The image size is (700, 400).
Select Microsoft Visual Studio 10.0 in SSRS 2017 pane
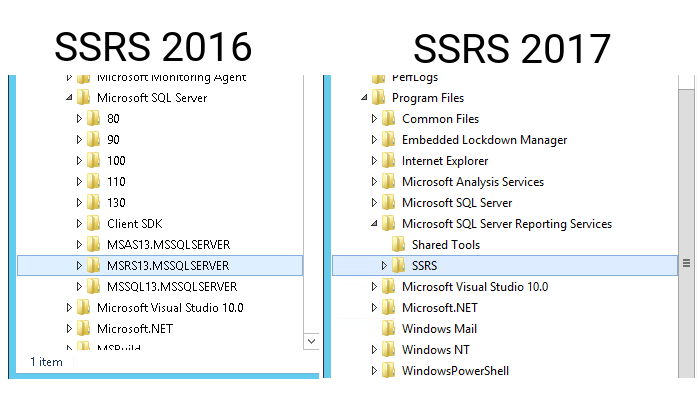475,287
